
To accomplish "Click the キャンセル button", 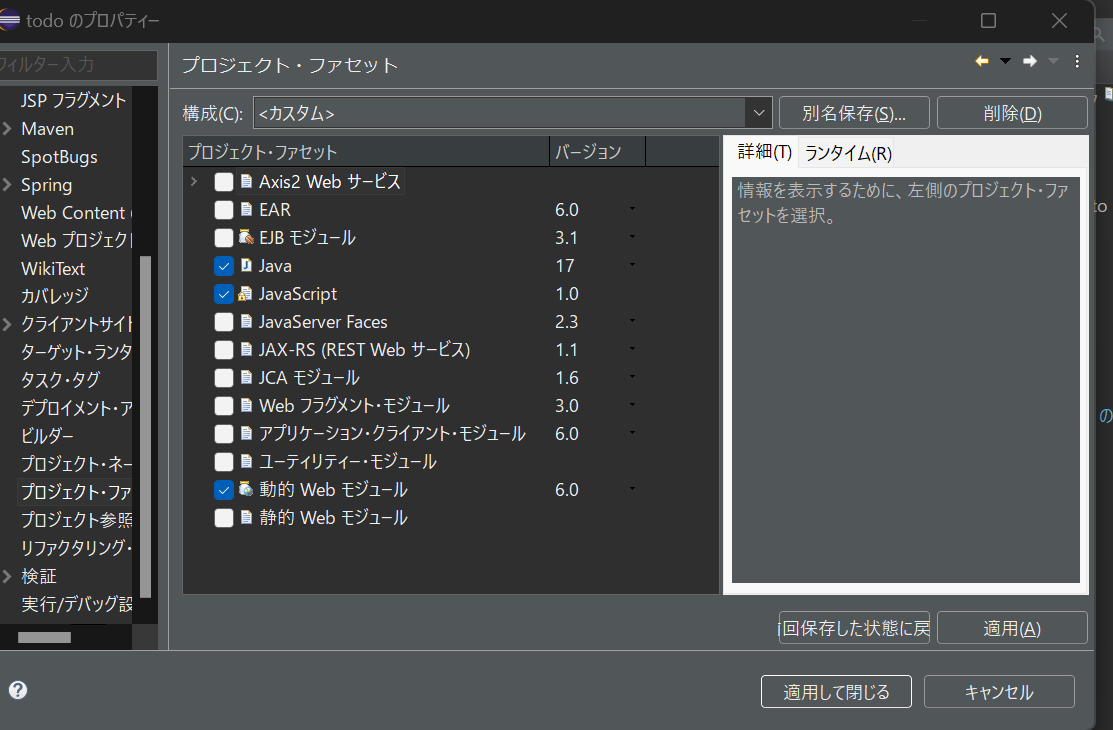I will point(998,692).
